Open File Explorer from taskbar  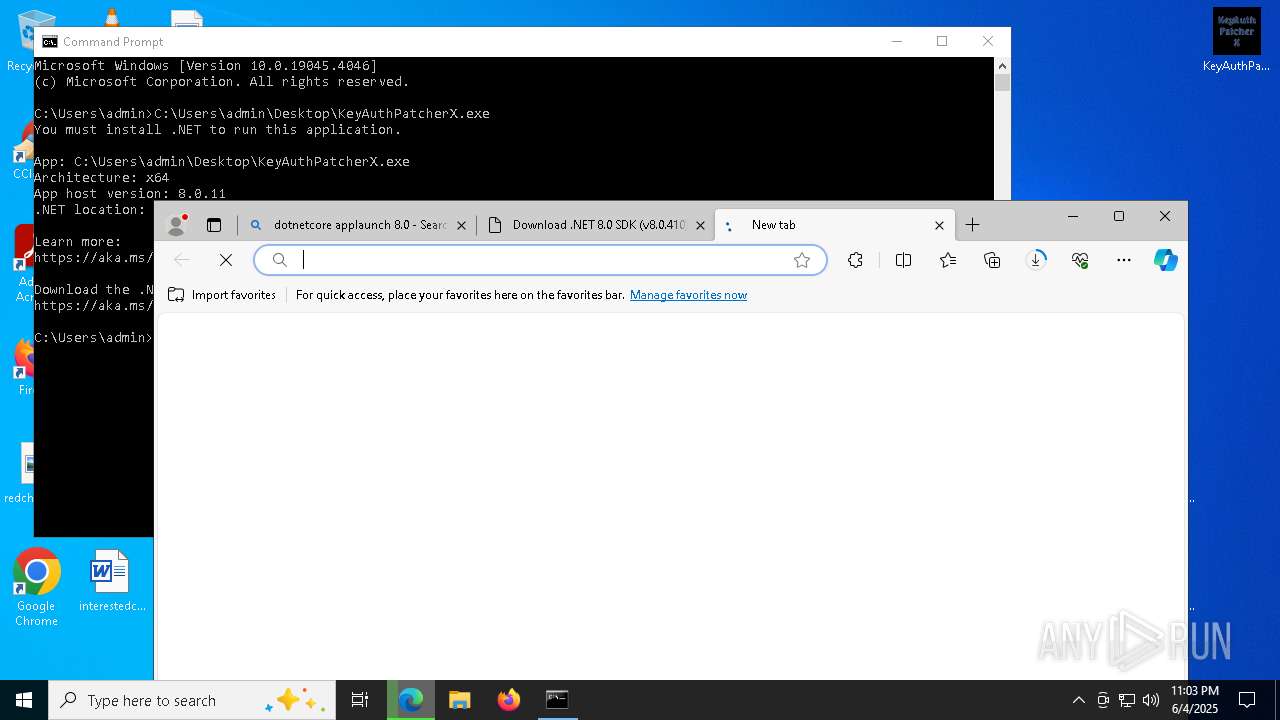[460, 700]
